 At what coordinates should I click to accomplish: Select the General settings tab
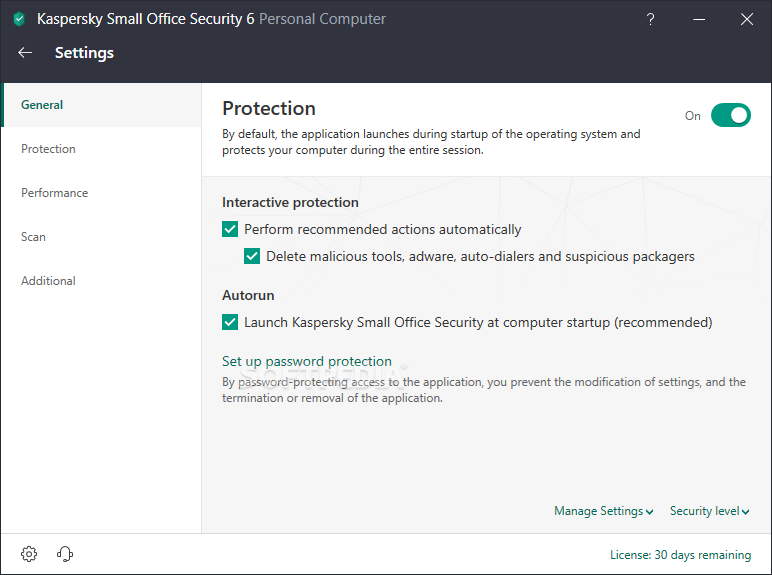(x=101, y=105)
